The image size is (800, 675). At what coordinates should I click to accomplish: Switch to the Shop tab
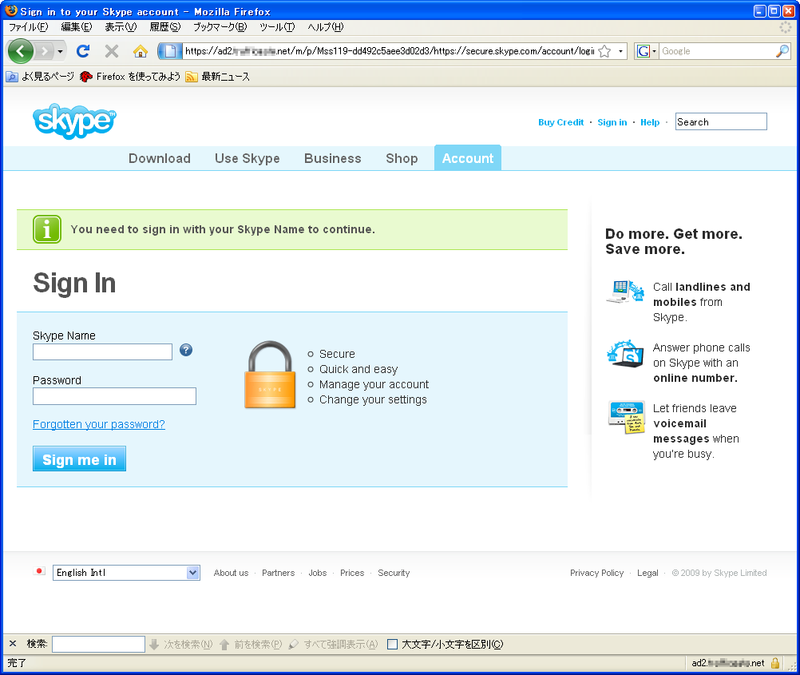pyautogui.click(x=402, y=158)
